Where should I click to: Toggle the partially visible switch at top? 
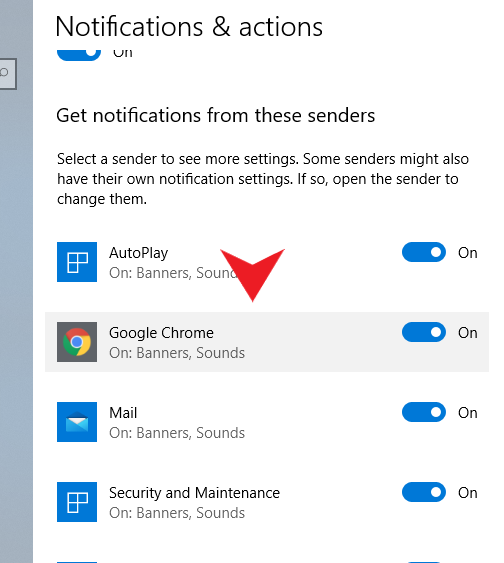tap(79, 55)
